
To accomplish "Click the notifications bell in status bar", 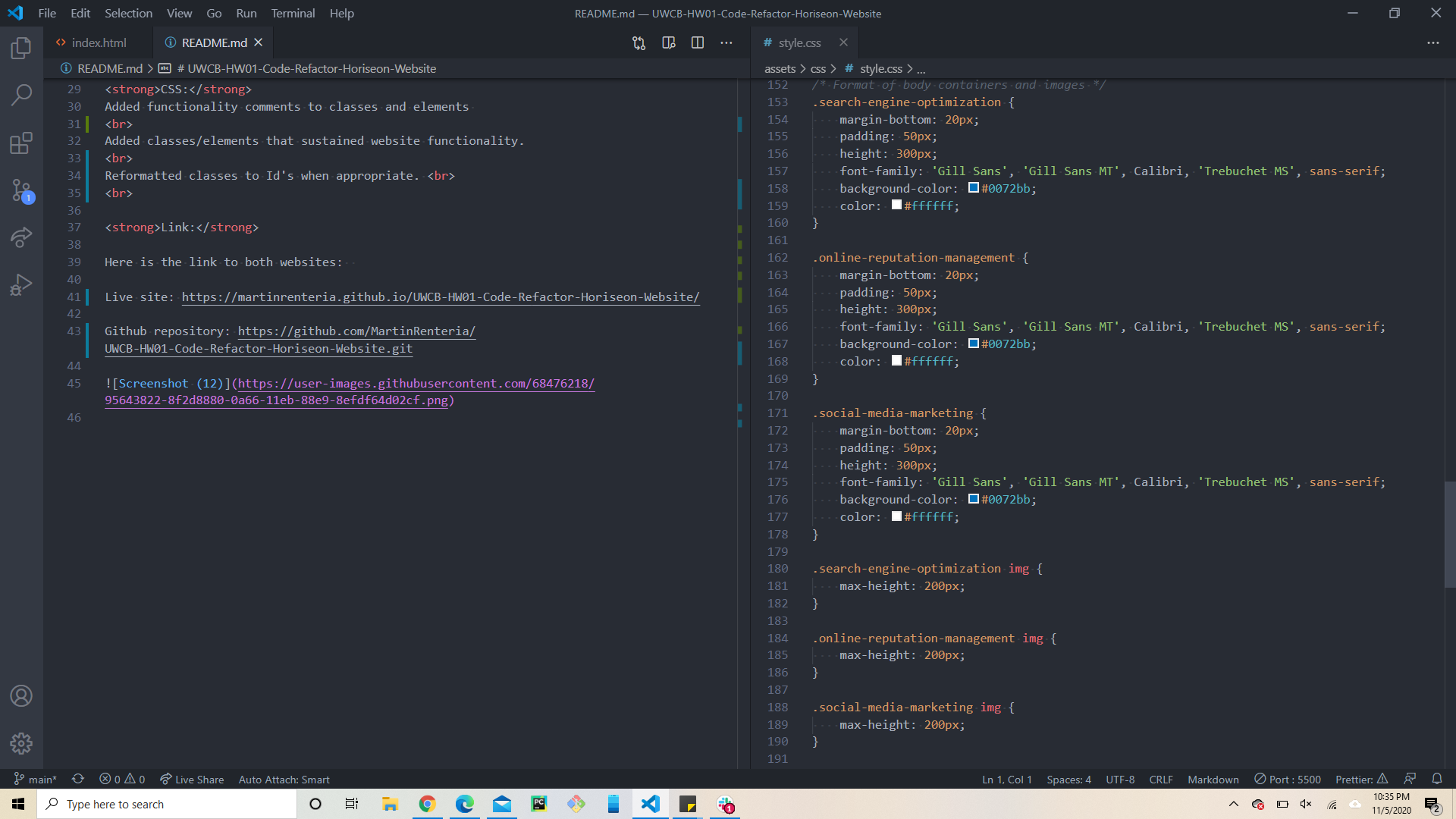I will click(x=1437, y=779).
